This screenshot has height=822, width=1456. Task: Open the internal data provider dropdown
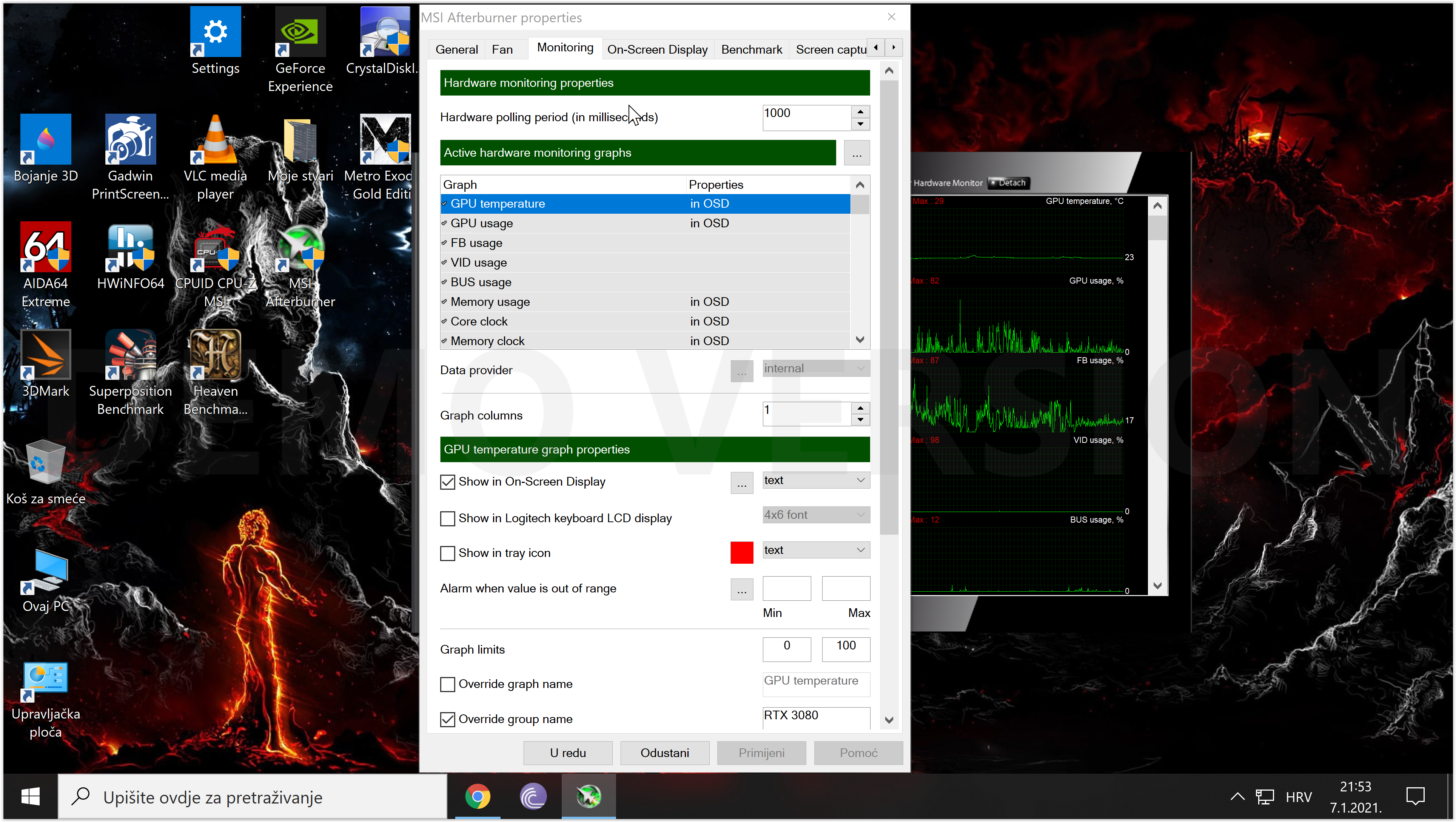pos(816,369)
